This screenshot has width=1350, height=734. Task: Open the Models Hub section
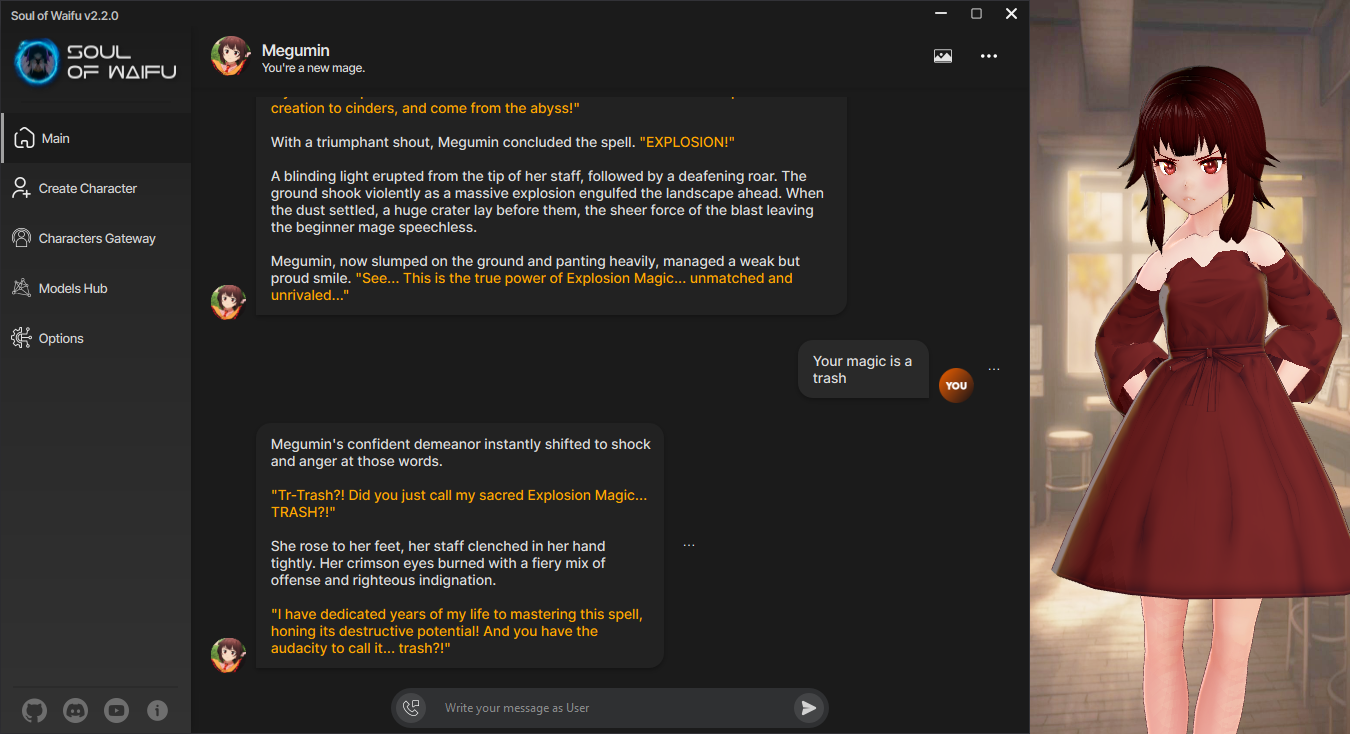96,288
